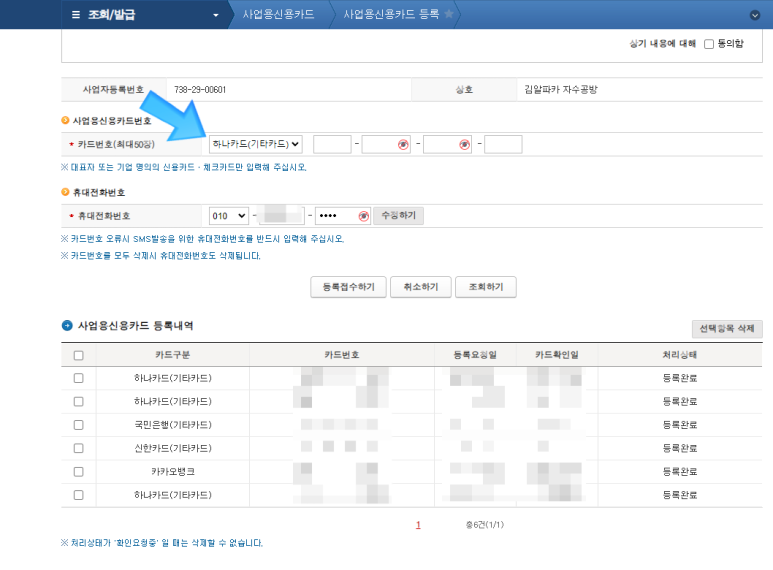The image size is (773, 570).
Task: Open the 010 phone prefix dropdown
Action: tap(229, 216)
